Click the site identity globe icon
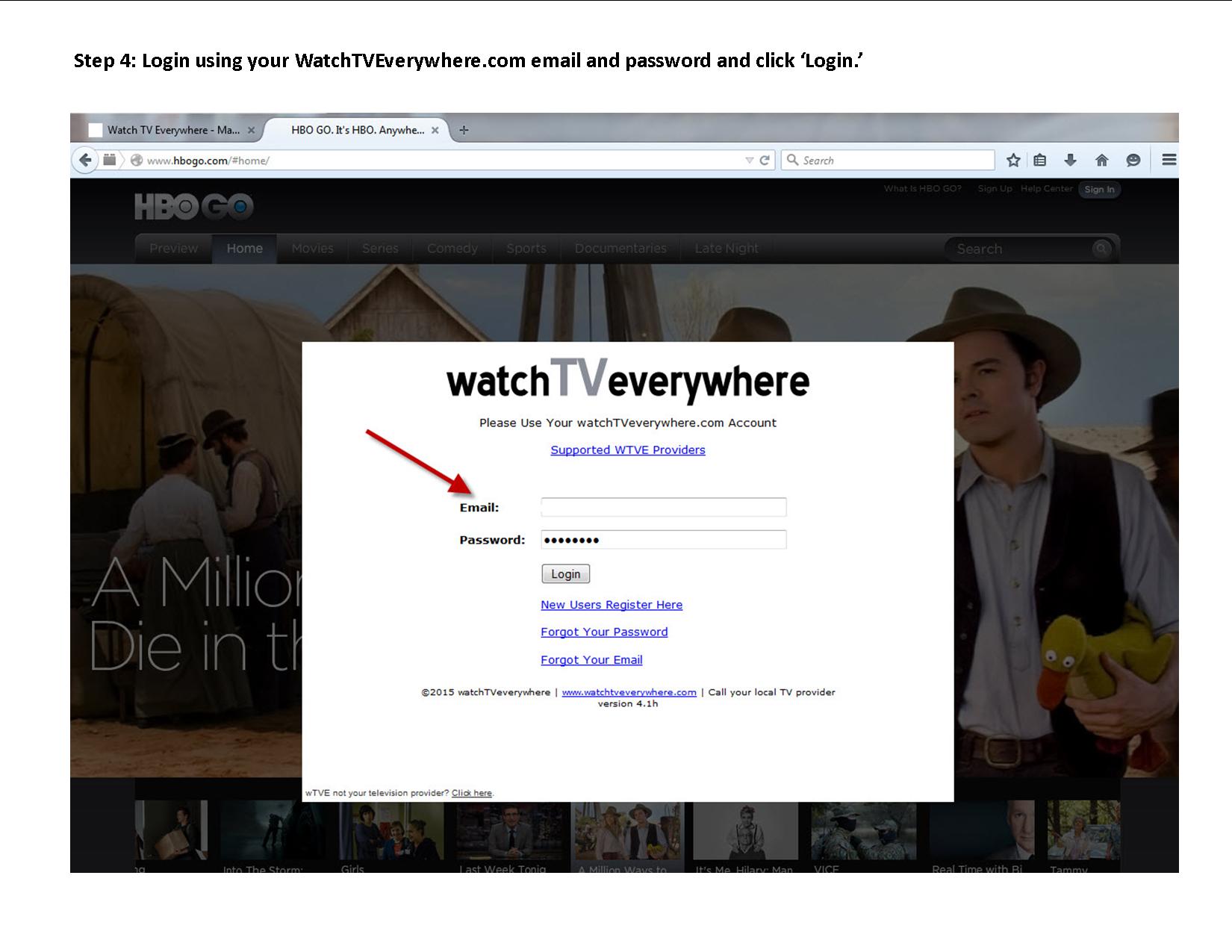The height and width of the screenshot is (952, 1232). coord(137,161)
